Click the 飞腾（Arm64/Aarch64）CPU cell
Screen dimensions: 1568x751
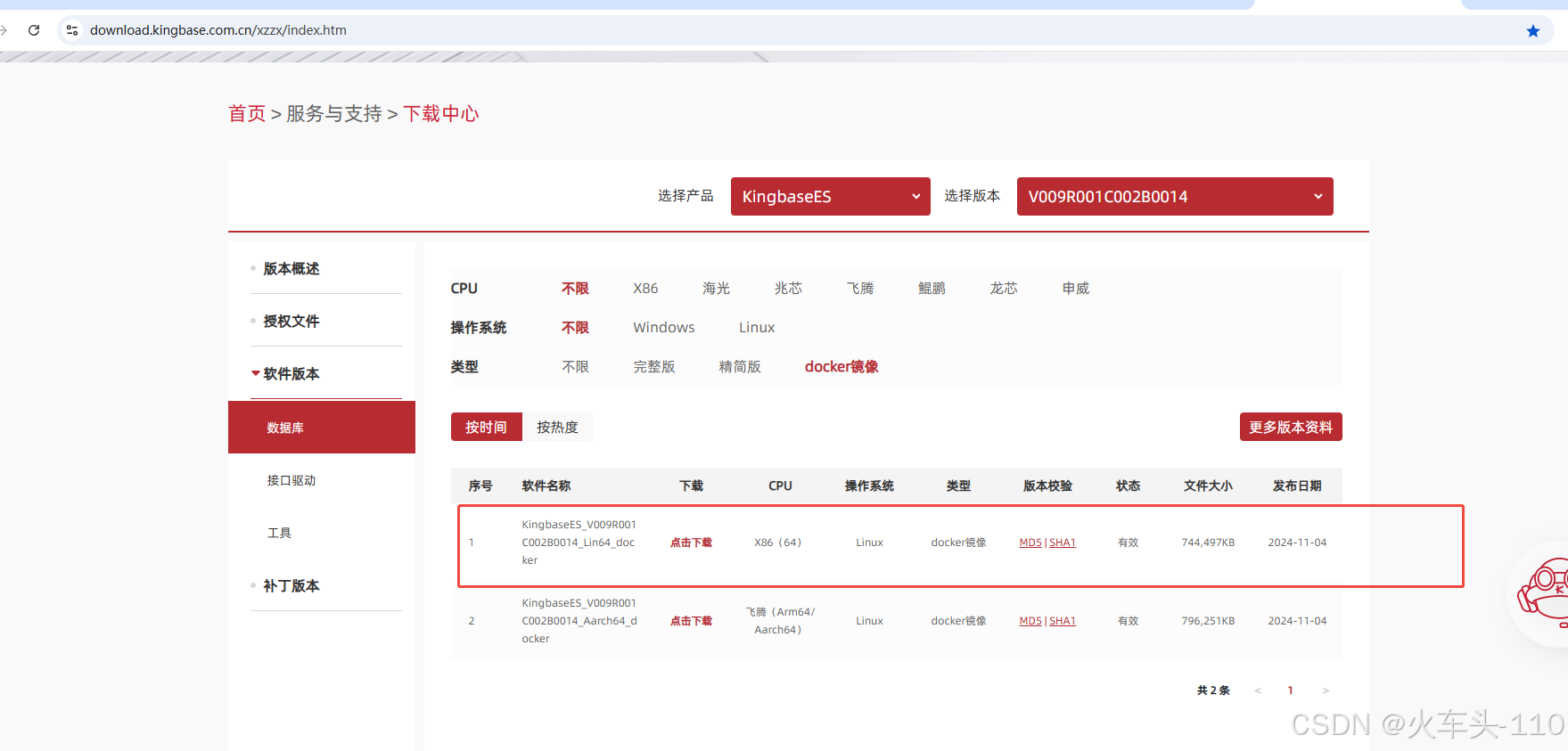tap(780, 621)
